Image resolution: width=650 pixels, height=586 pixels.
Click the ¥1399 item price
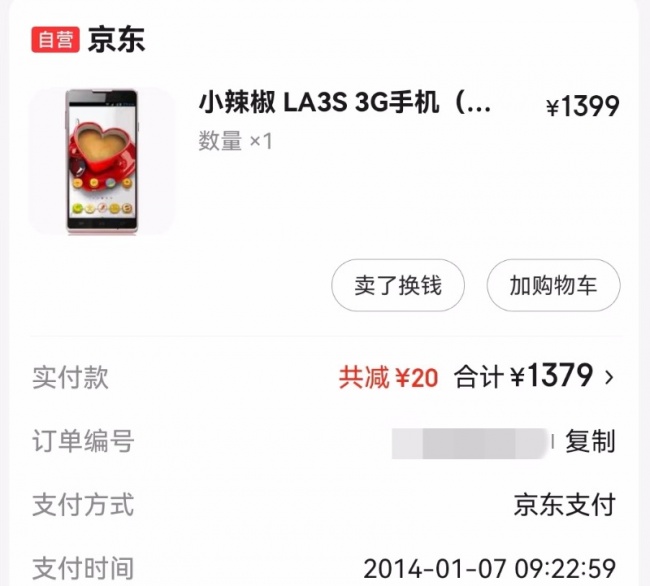click(583, 106)
